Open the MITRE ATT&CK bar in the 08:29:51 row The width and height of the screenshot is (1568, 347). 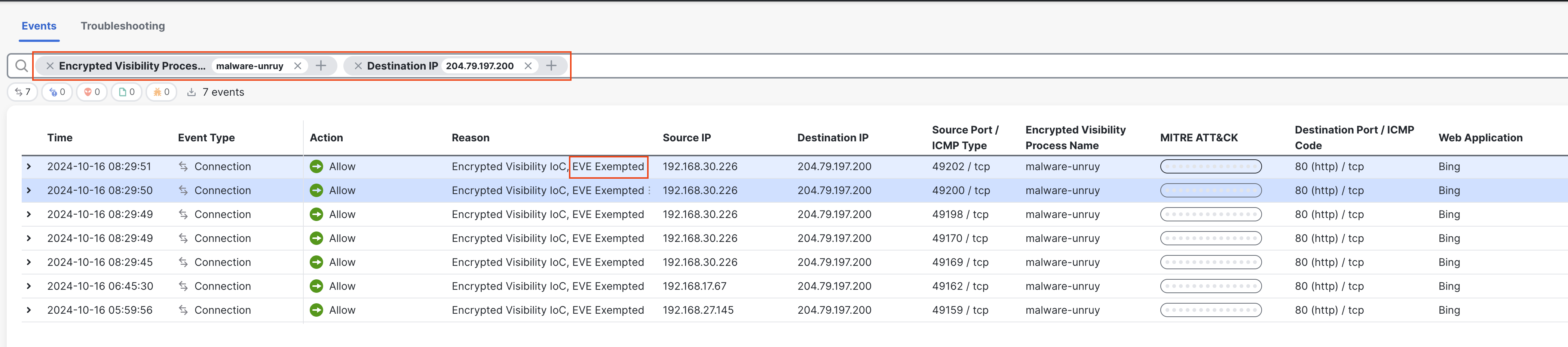click(1211, 166)
